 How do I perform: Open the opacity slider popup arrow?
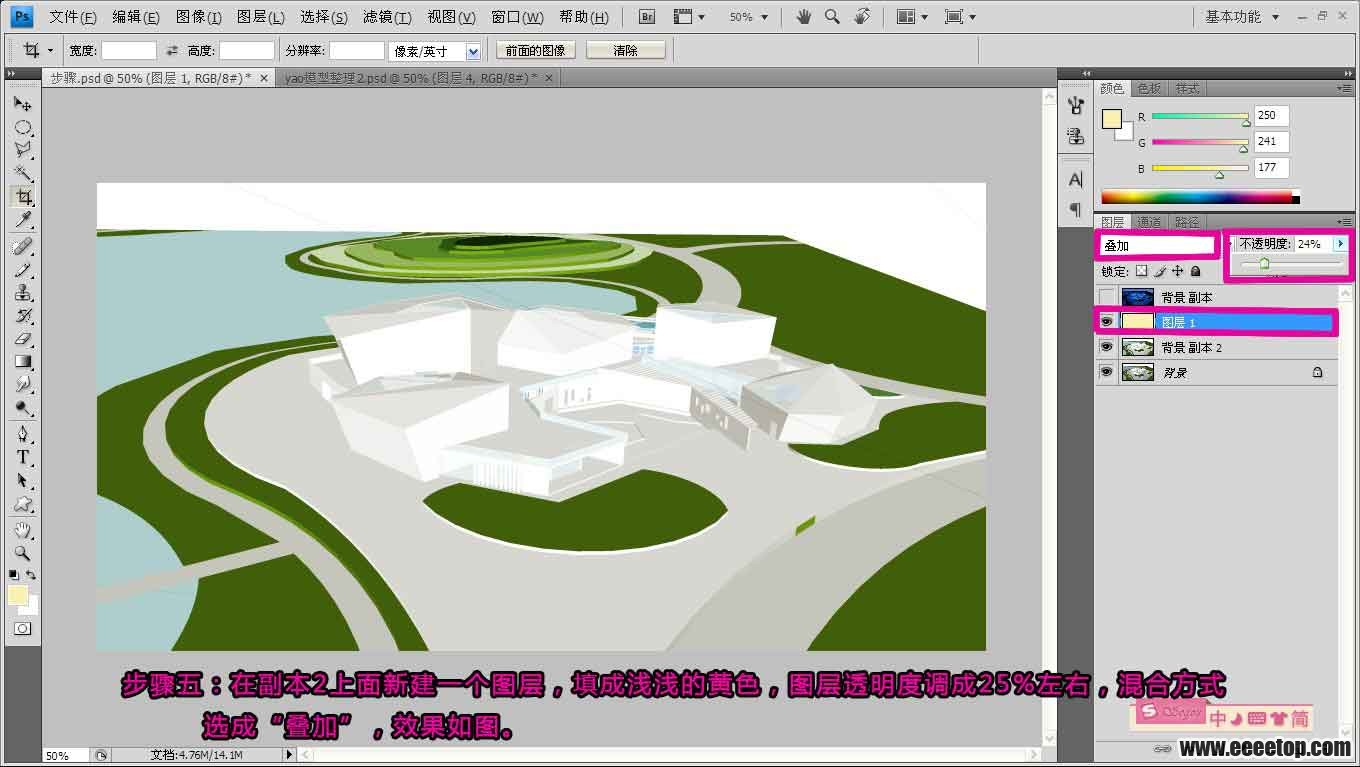coord(1341,244)
